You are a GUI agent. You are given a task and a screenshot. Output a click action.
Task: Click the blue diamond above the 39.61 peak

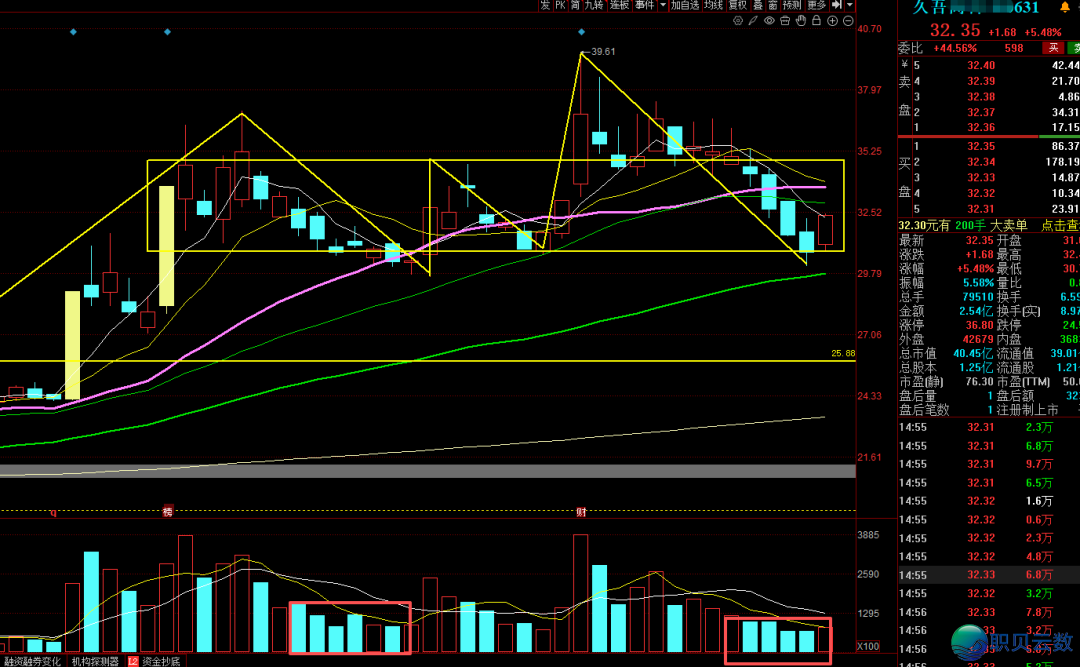581,32
